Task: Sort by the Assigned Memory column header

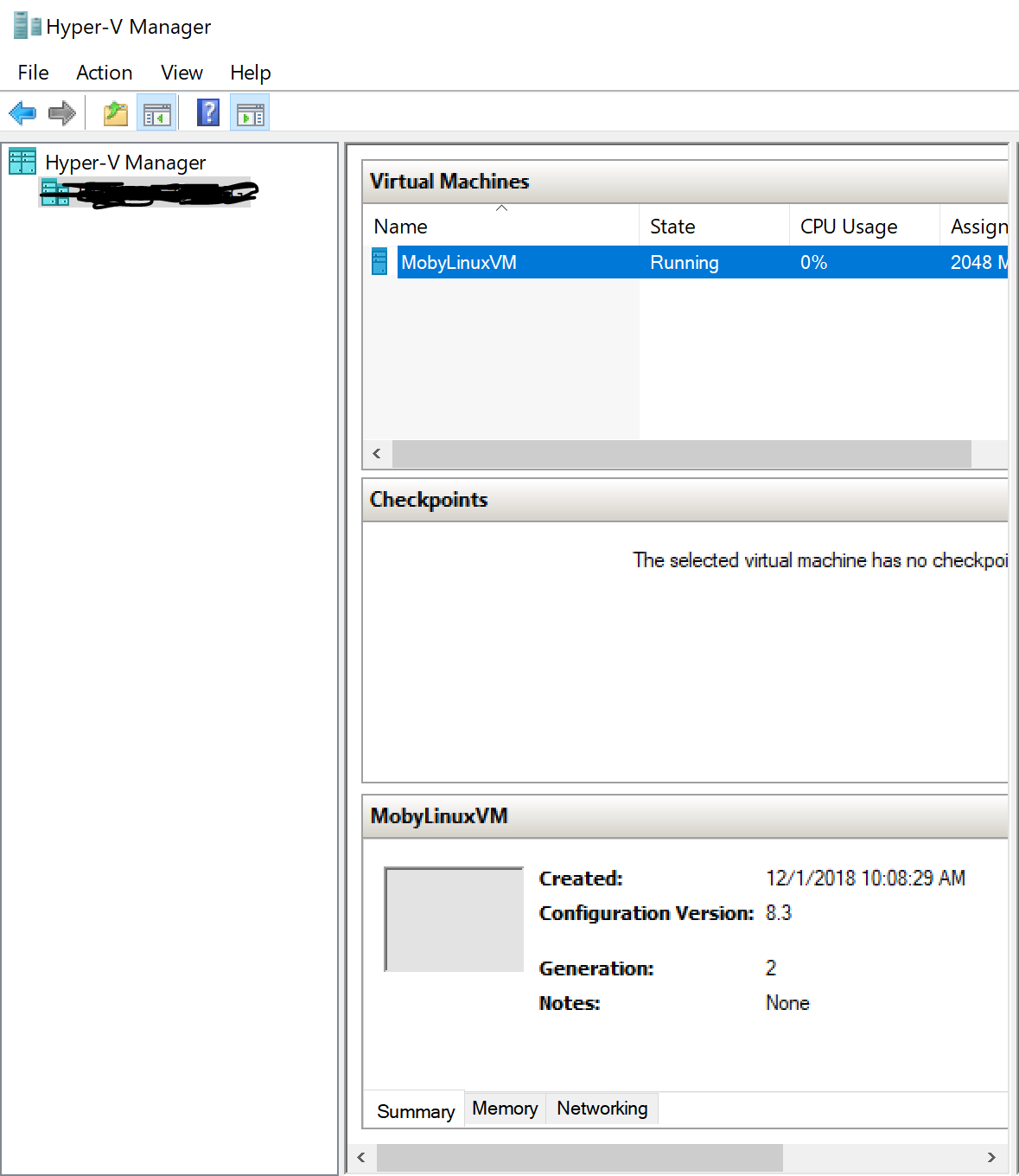Action: pyautogui.click(x=975, y=226)
